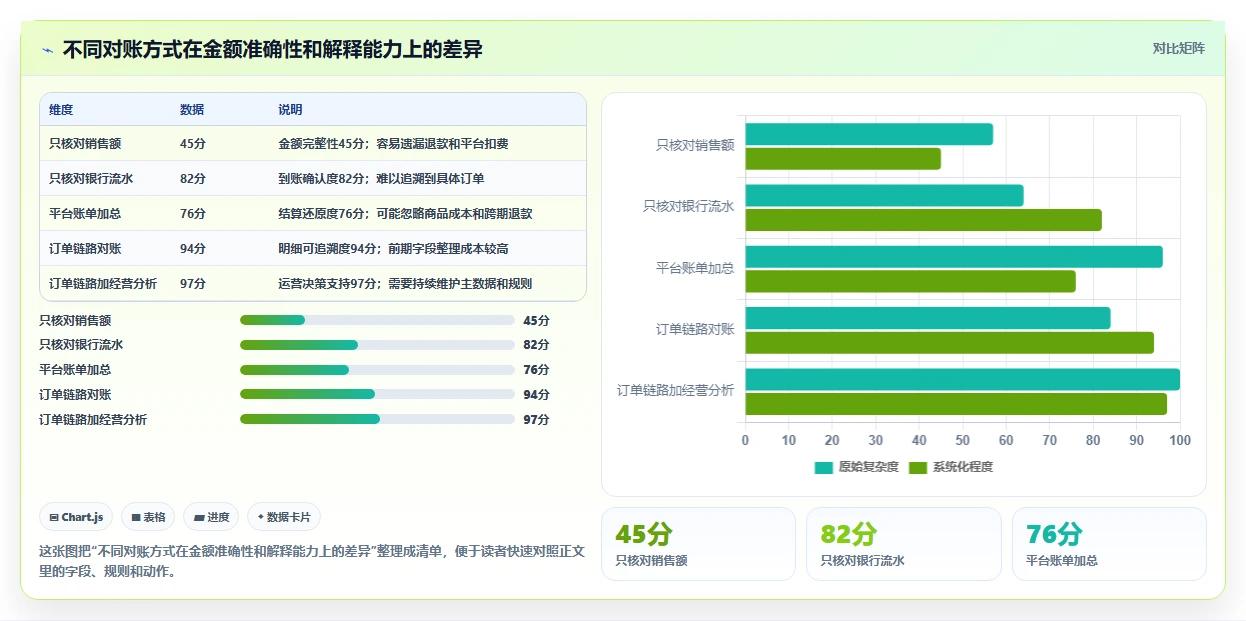Toggle the 系统化程度 legend swatch
The height and width of the screenshot is (621, 1246).
click(918, 467)
